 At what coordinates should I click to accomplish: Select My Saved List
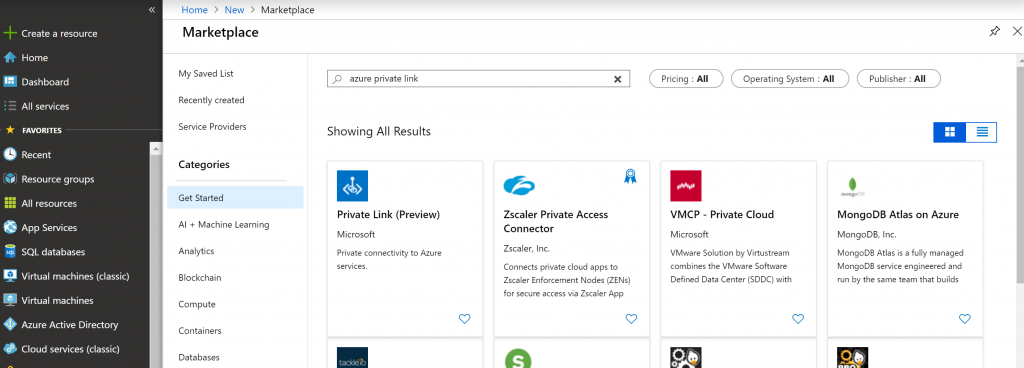click(x=206, y=74)
